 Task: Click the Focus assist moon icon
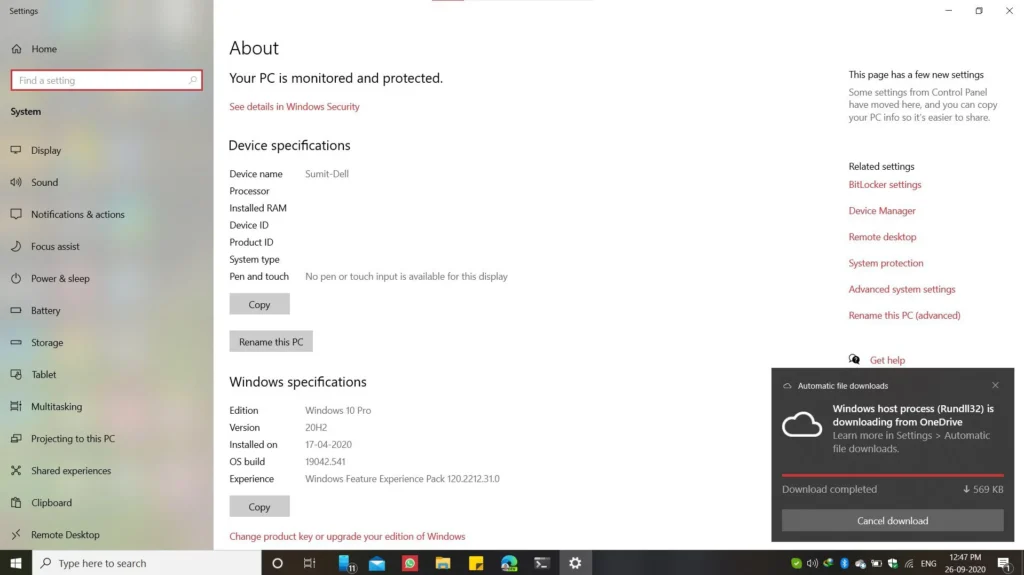coord(16,246)
